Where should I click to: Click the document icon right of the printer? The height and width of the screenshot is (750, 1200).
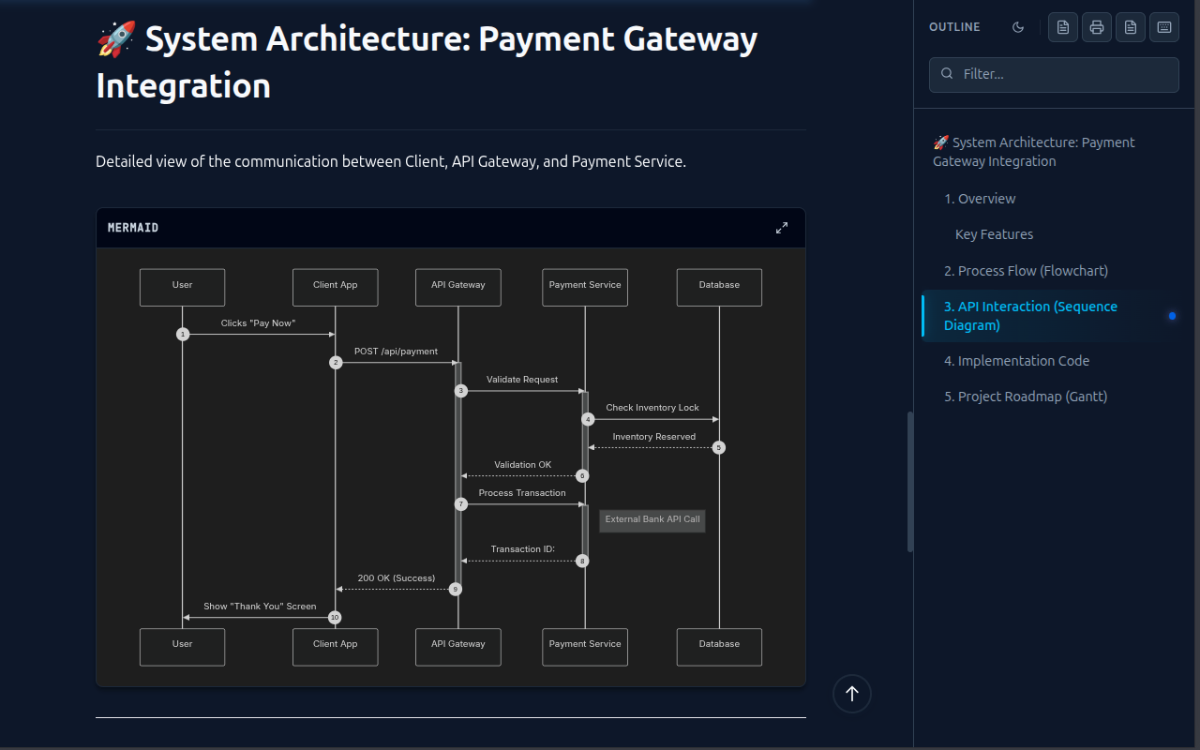pos(1130,27)
